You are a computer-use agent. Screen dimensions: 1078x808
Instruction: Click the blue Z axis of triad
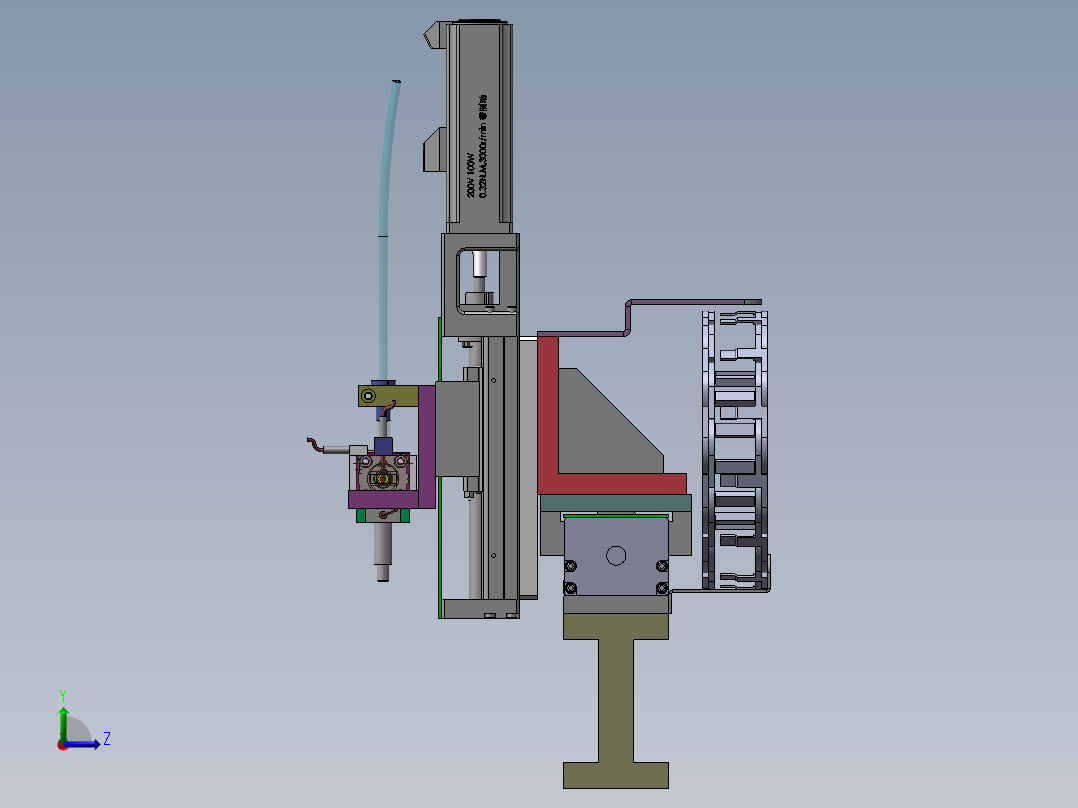click(x=83, y=744)
